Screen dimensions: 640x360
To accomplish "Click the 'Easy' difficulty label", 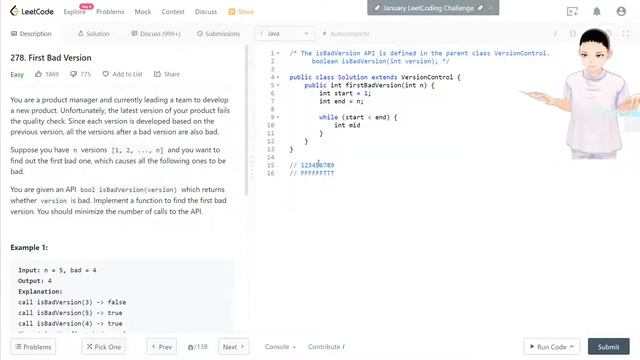I will point(17,74).
